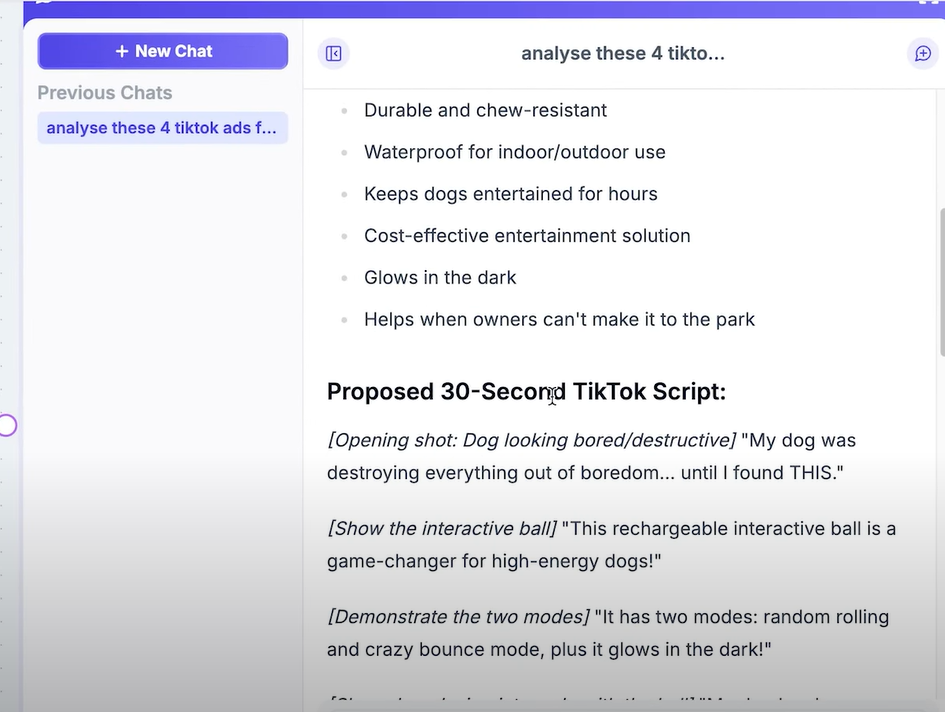
Task: Start a chat via top-right bubble icon
Action: point(922,53)
